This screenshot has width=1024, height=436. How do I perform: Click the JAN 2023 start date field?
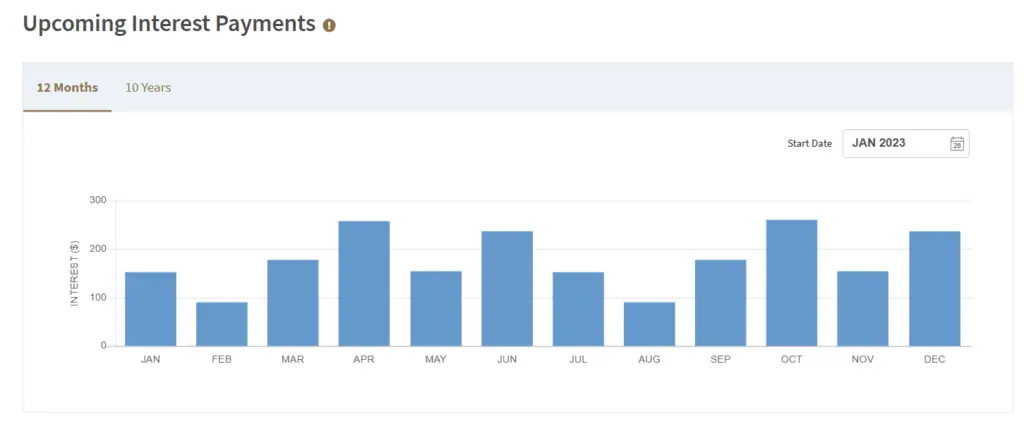[x=906, y=144]
